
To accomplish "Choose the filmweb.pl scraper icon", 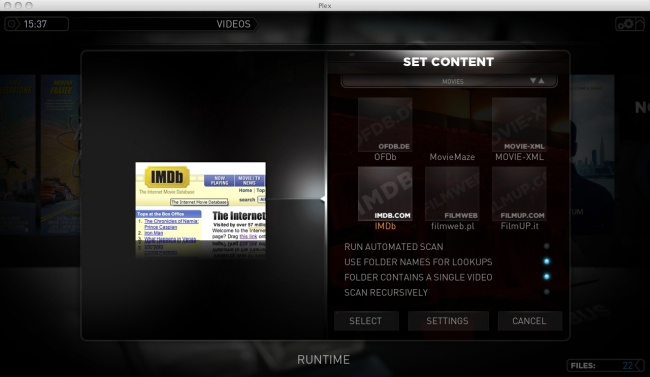I will [x=452, y=194].
